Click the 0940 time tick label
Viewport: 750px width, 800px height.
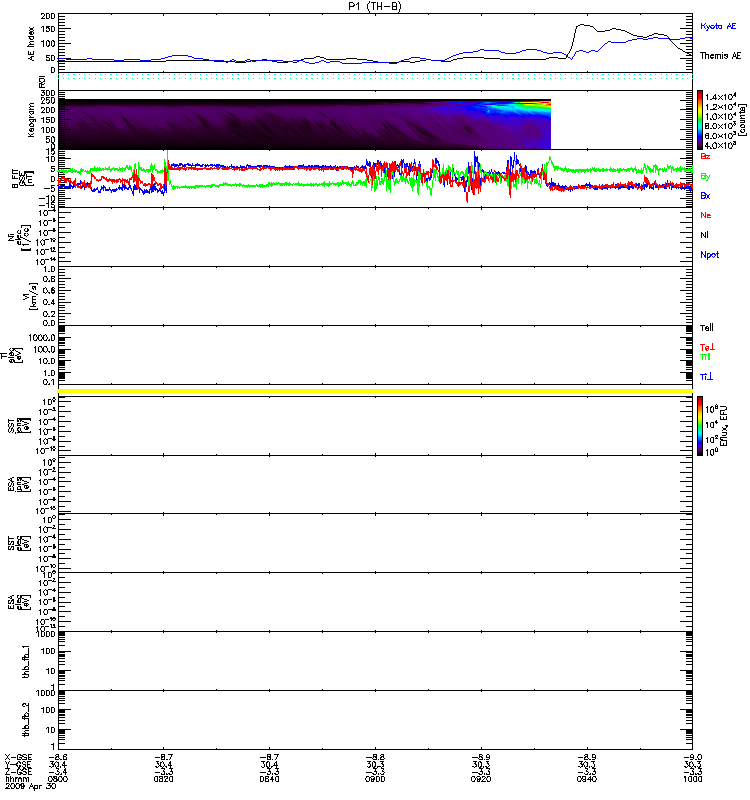[586, 779]
